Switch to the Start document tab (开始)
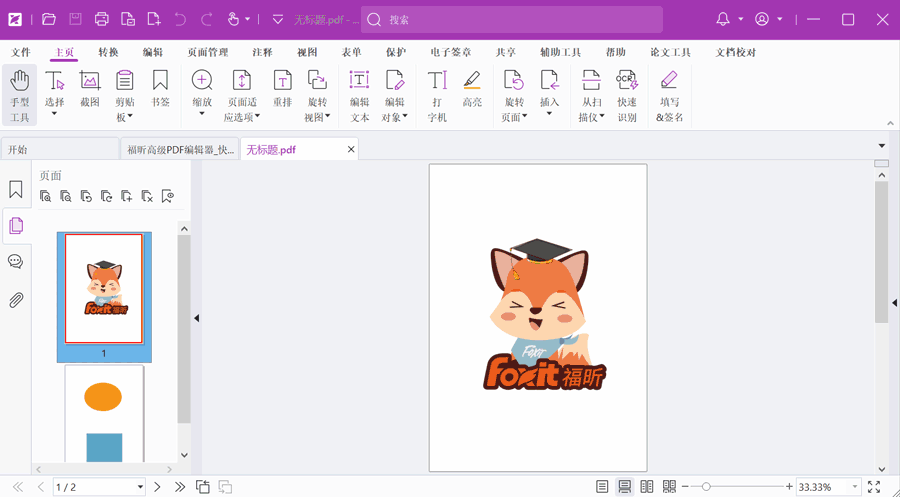Image resolution: width=900 pixels, height=497 pixels. [60, 150]
